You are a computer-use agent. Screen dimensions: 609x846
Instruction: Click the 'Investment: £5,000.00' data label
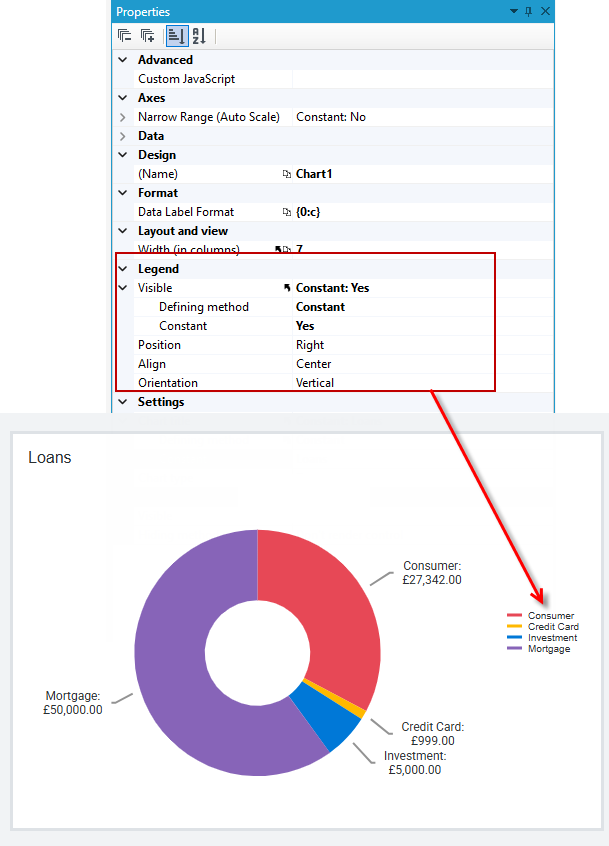click(x=415, y=763)
